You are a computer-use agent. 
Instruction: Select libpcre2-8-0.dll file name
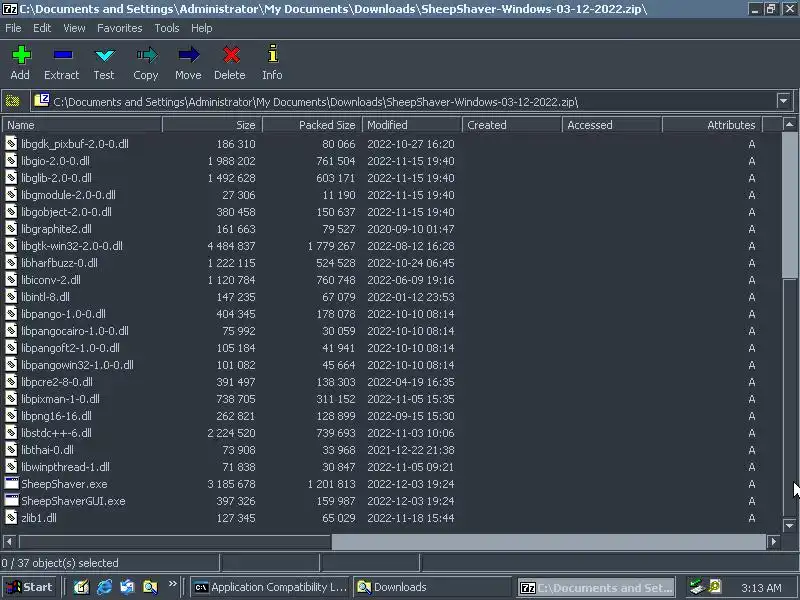coord(57,382)
